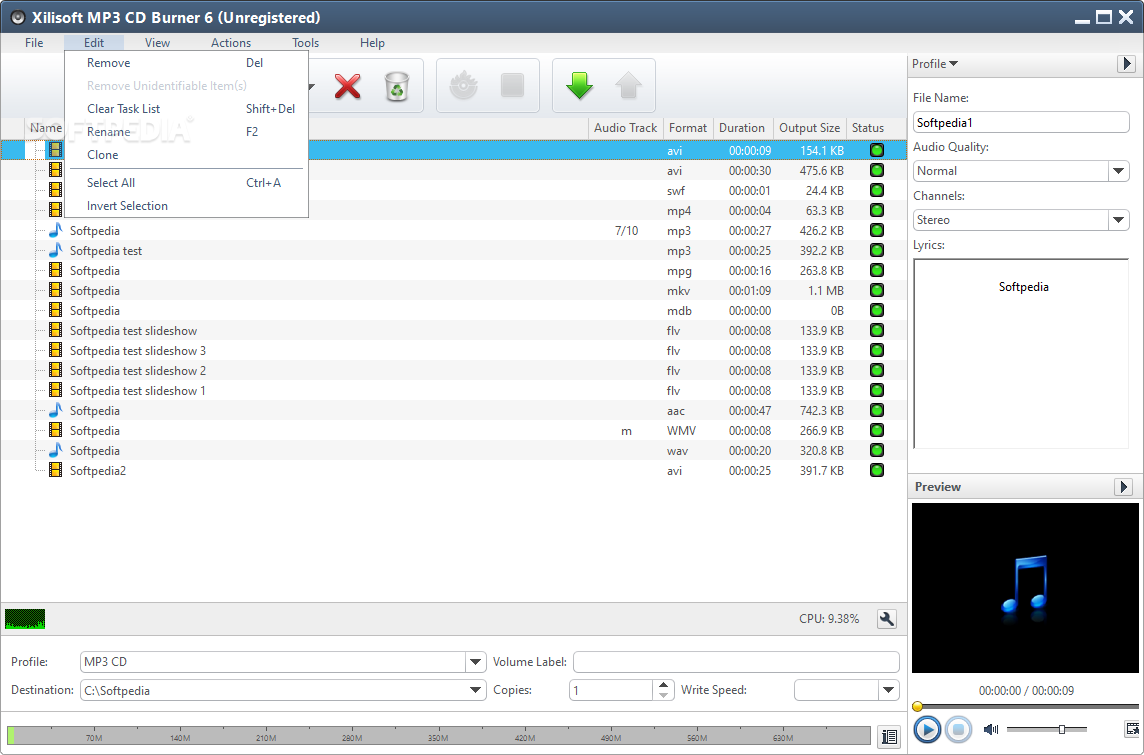Open the View menu
Image resolution: width=1144 pixels, height=755 pixels.
[x=157, y=43]
